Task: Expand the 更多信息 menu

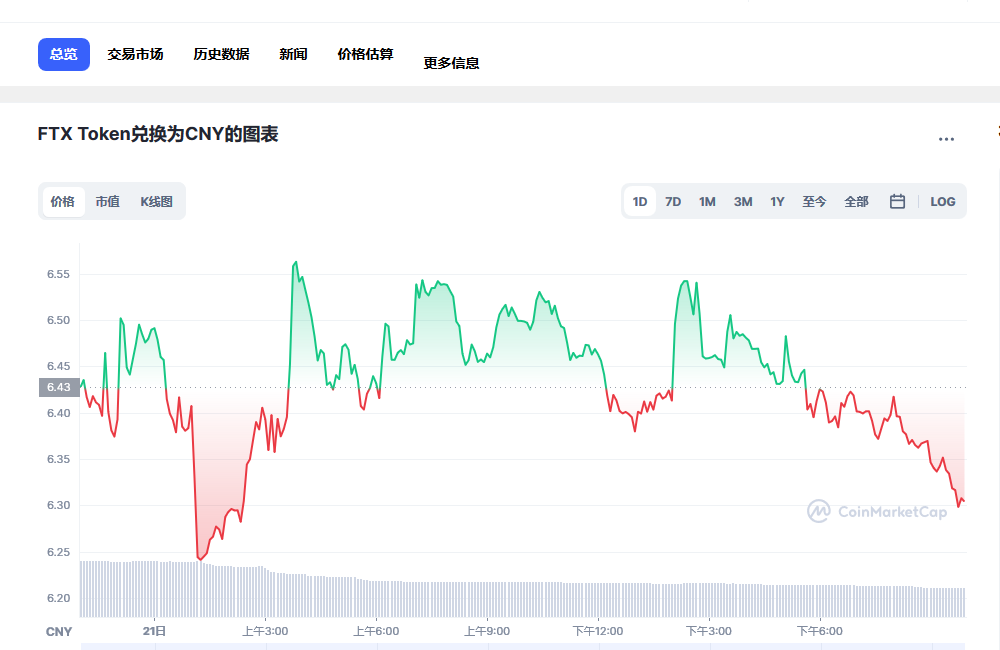Action: click(x=451, y=61)
